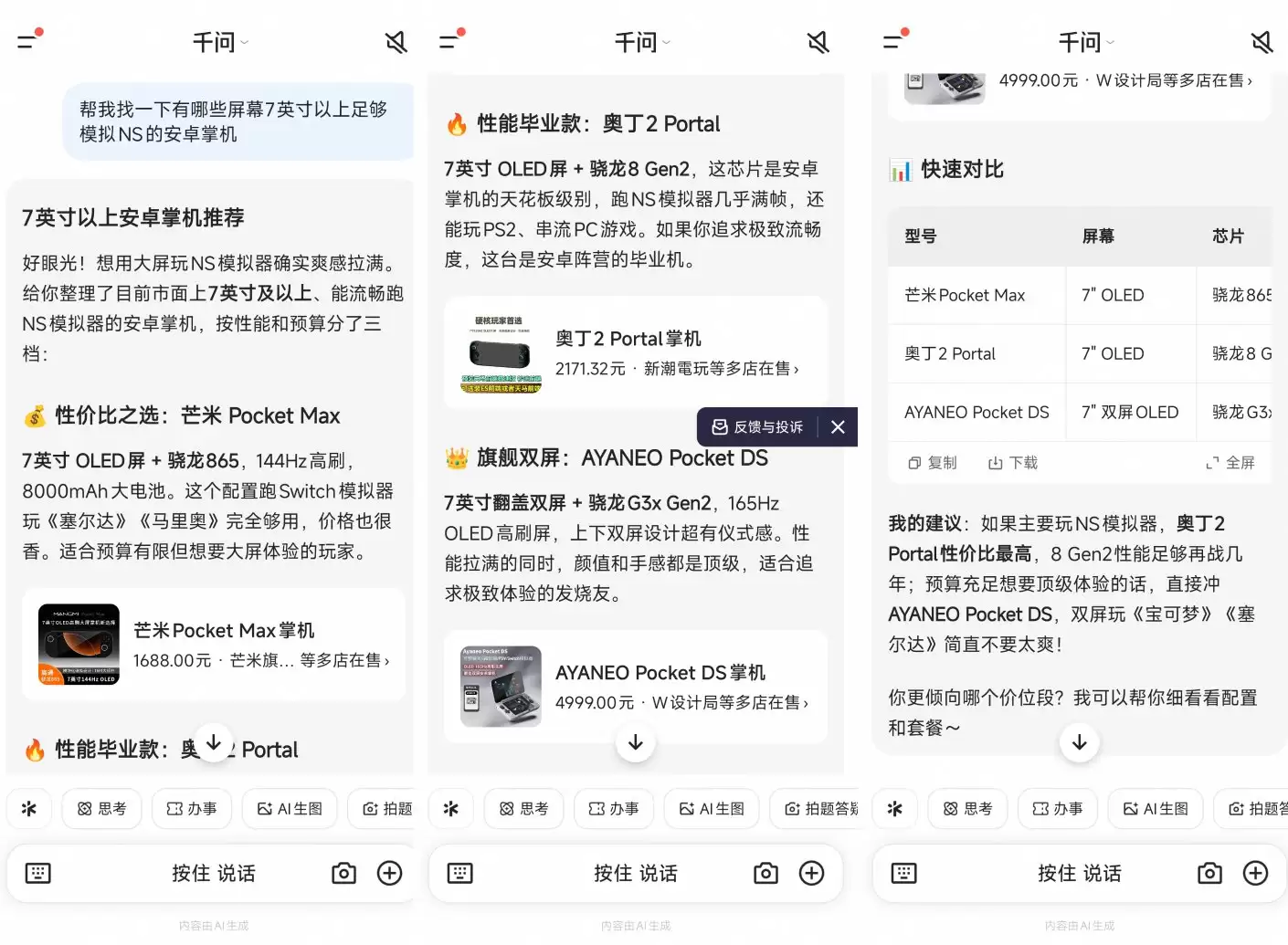This screenshot has width=1288, height=945.
Task: Open the 4999.00元 W设计局 link on middle screen
Action: [x=681, y=702]
